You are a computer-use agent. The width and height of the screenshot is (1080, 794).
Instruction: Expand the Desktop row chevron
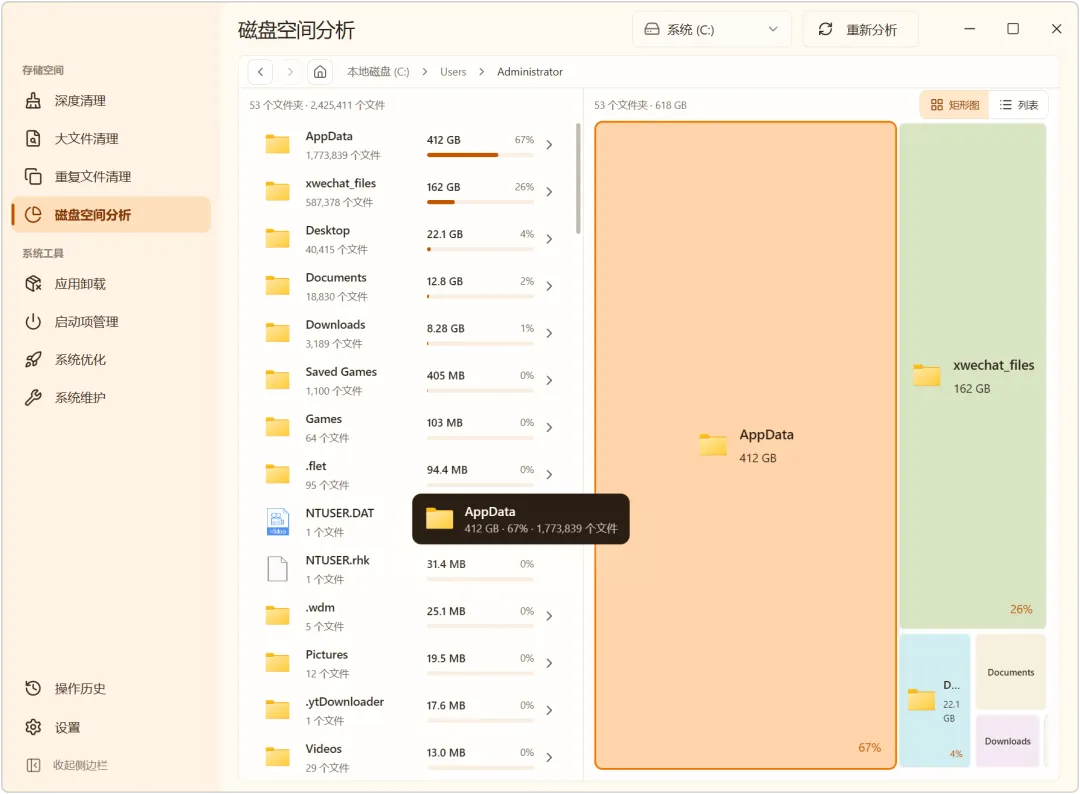[x=549, y=239]
